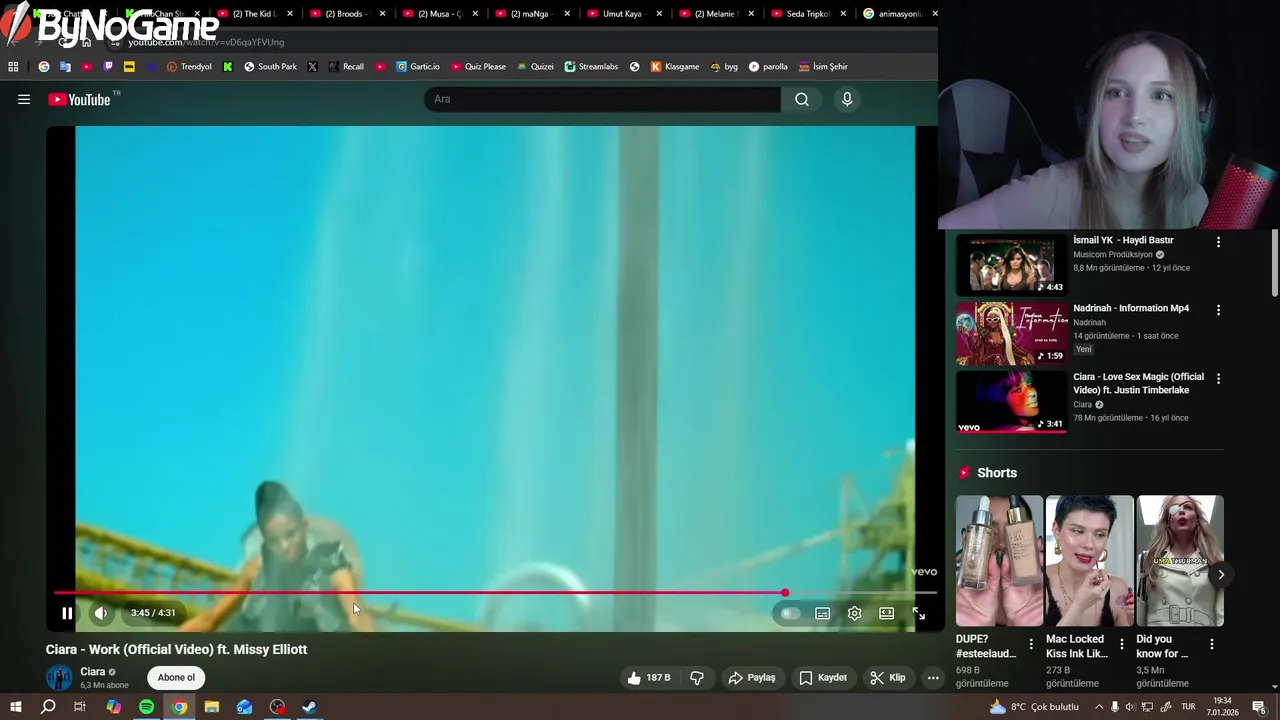Screen dimensions: 1280x720
Task: Open the Gartic.io bookmark
Action: [x=418, y=66]
